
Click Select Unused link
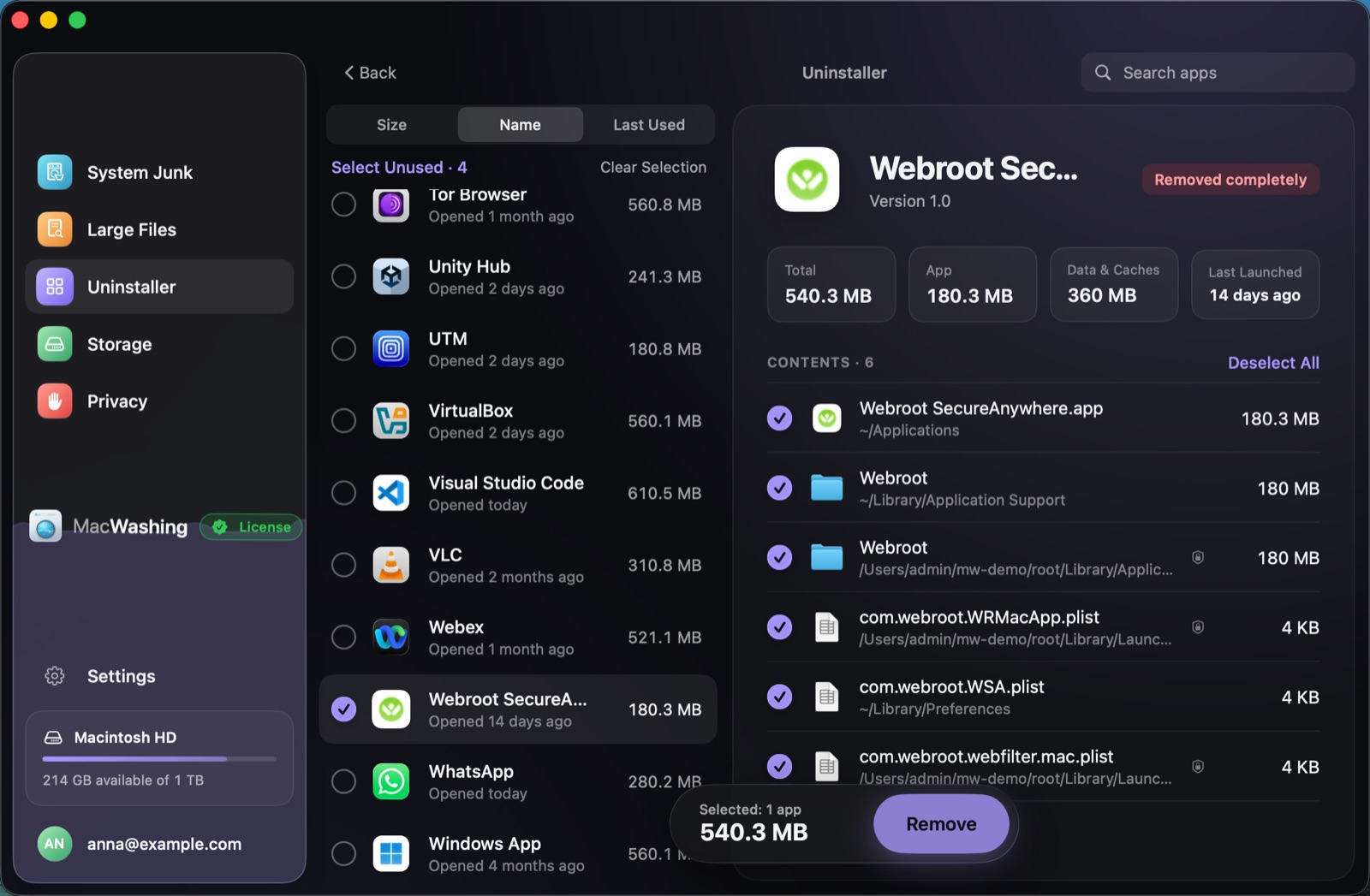click(399, 167)
